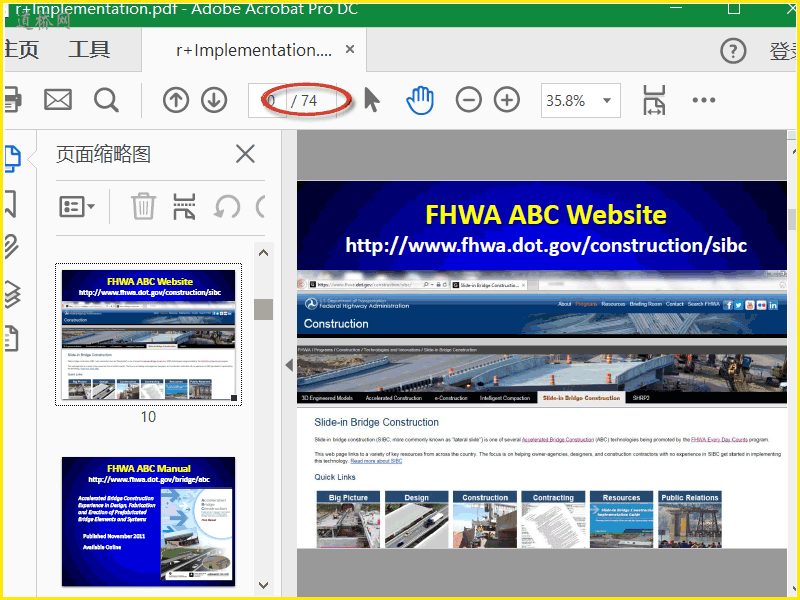The height and width of the screenshot is (600, 800).
Task: Select Slide-in Bridge Construction nav tab
Action: click(581, 398)
